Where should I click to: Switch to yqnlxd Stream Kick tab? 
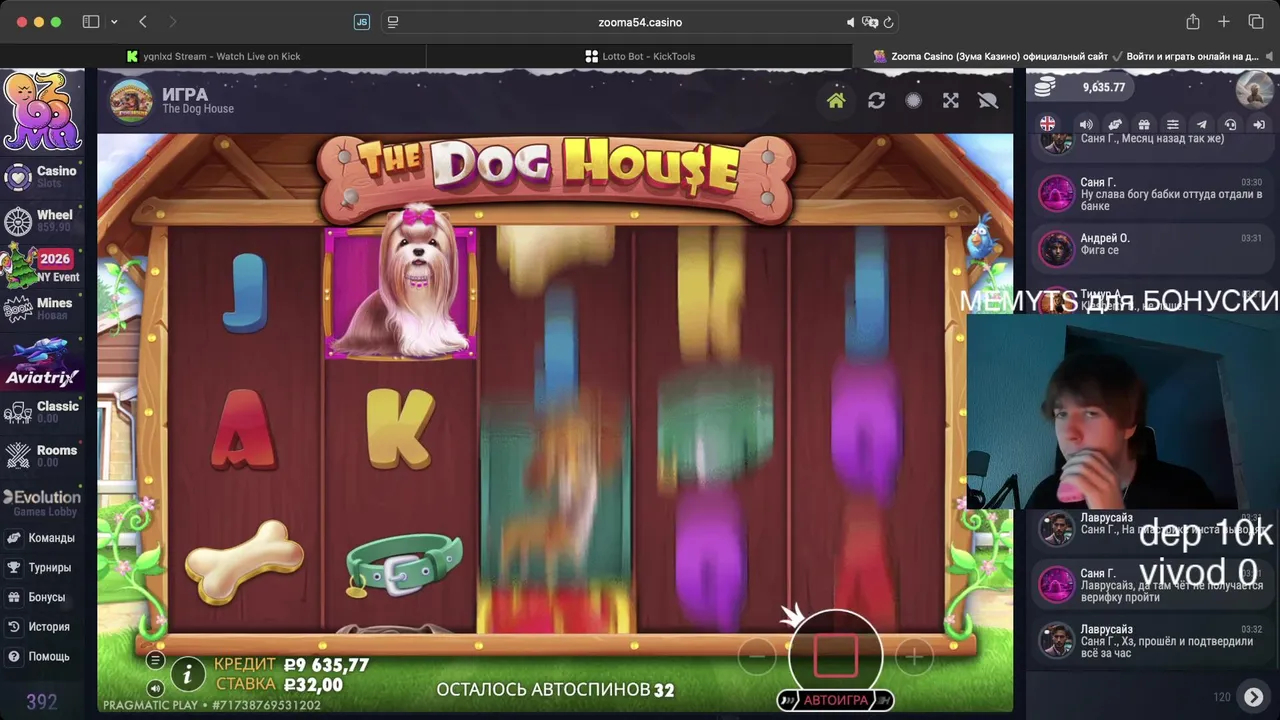(x=213, y=56)
